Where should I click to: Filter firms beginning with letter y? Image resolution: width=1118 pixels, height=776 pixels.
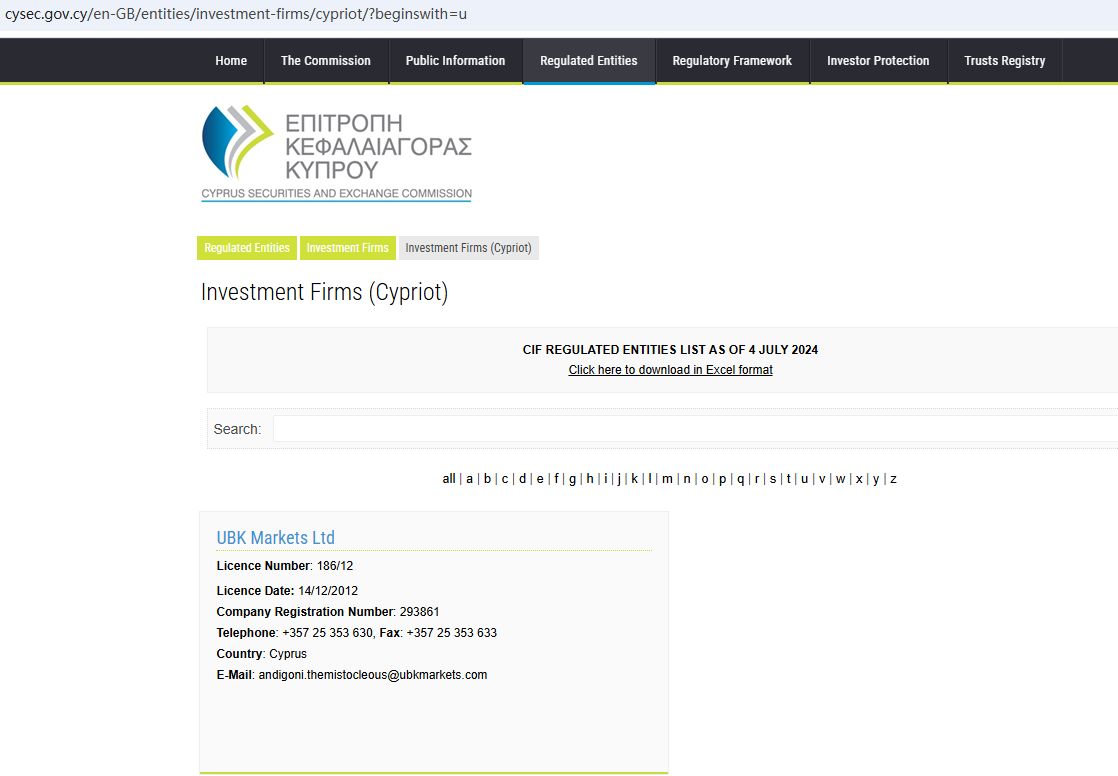pyautogui.click(x=876, y=479)
